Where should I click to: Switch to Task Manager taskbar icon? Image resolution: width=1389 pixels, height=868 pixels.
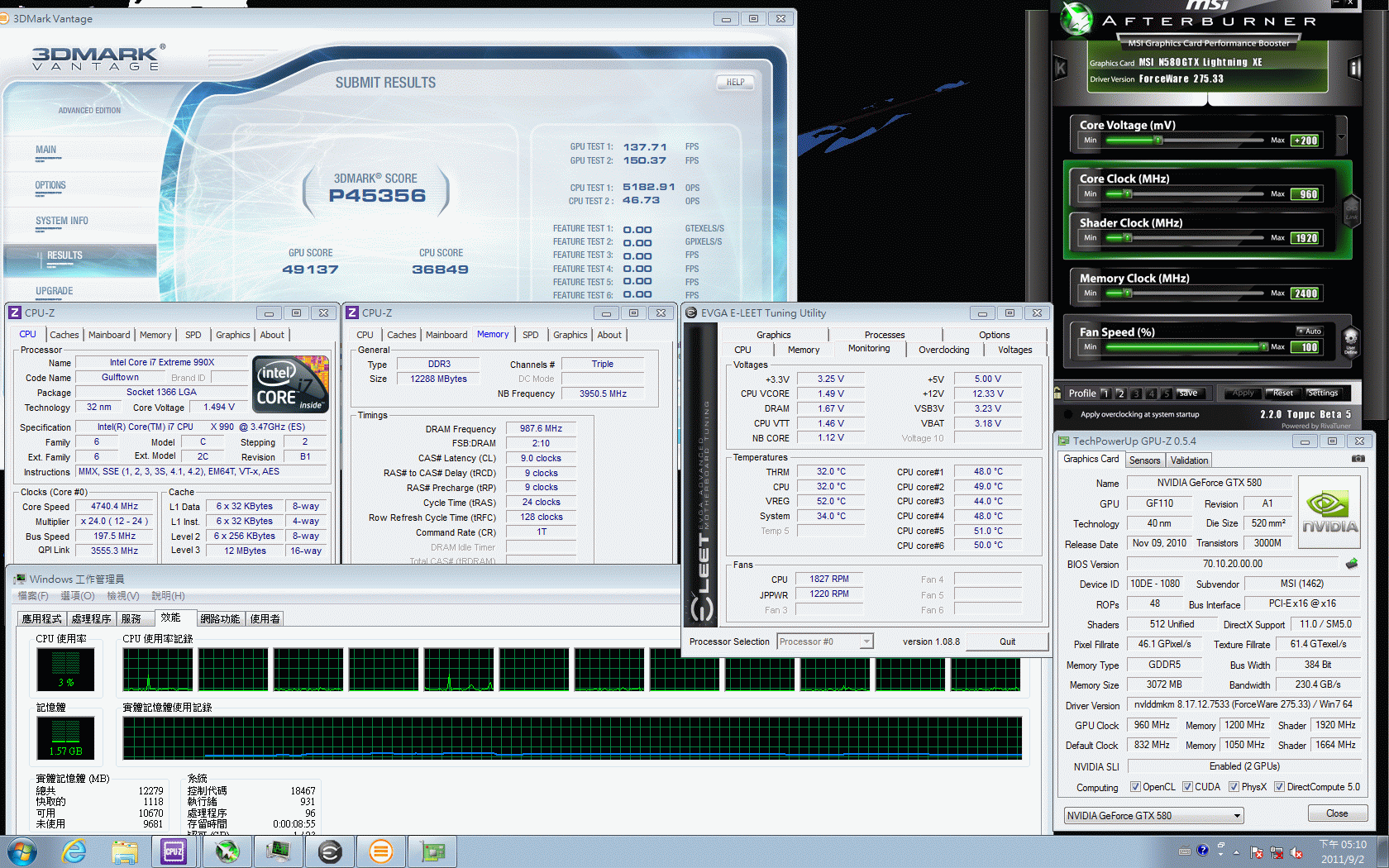(x=278, y=851)
